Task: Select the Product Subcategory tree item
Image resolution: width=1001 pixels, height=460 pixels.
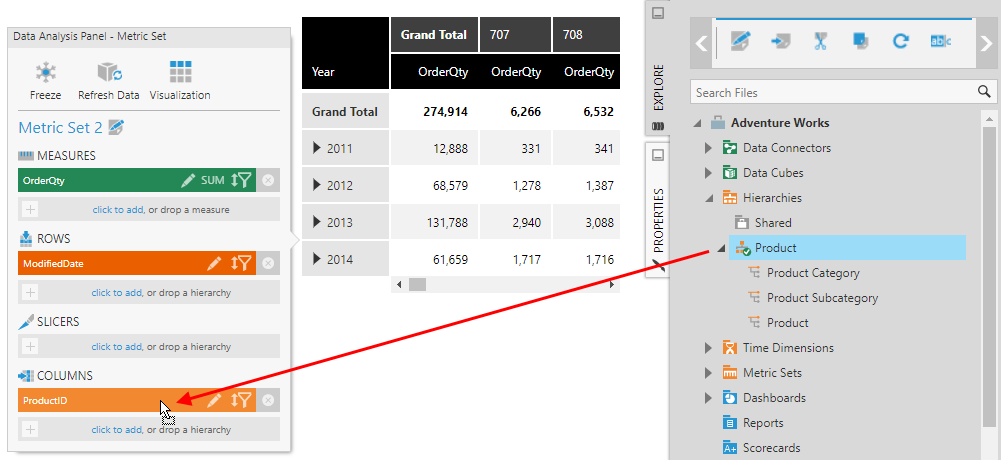Action: 822,298
